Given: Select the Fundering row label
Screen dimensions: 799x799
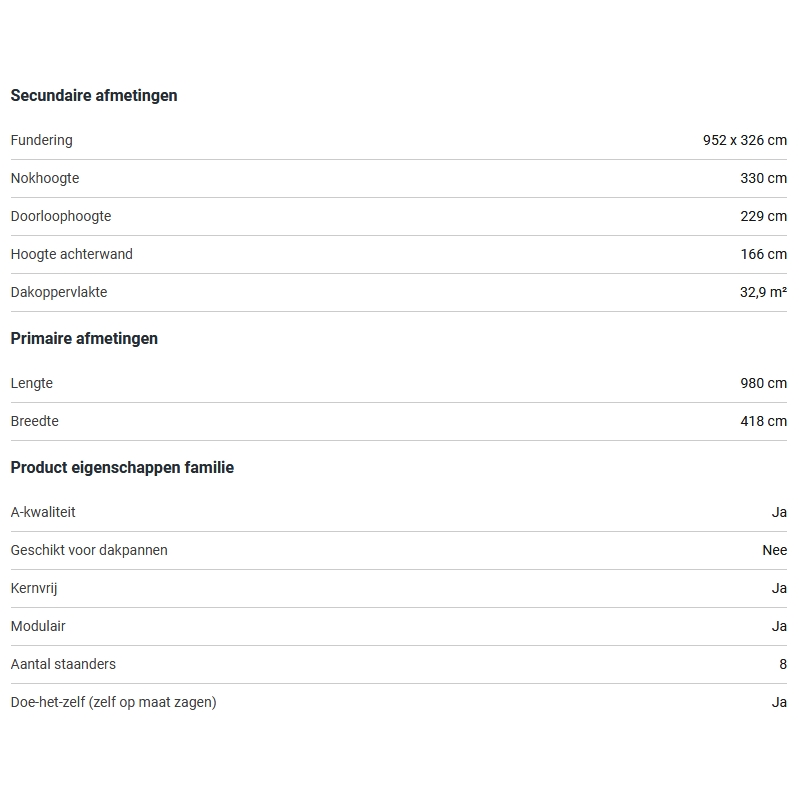Looking at the screenshot, I should (x=42, y=141).
